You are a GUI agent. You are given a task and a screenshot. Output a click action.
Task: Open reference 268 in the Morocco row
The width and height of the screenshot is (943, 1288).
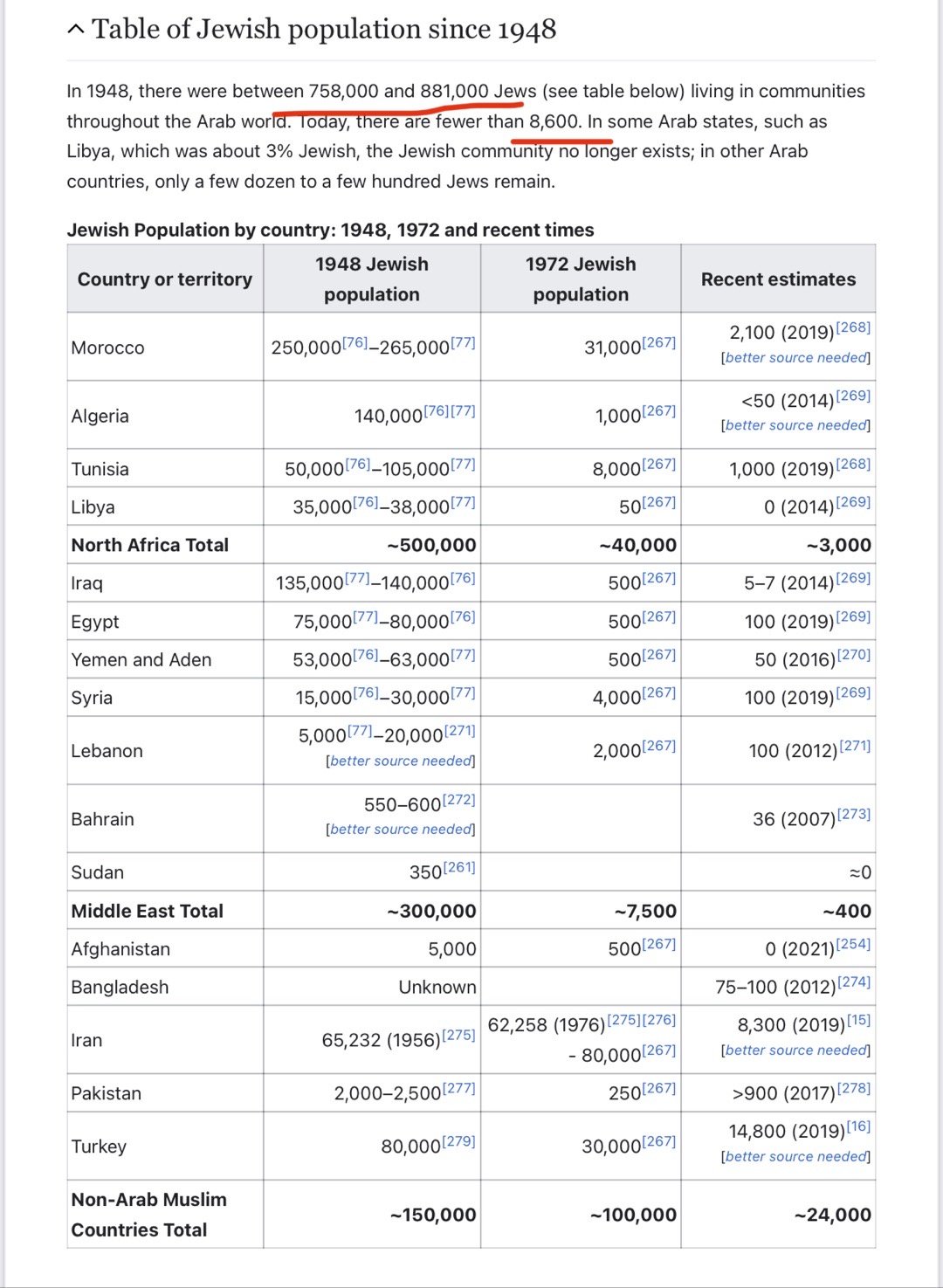pos(853,327)
